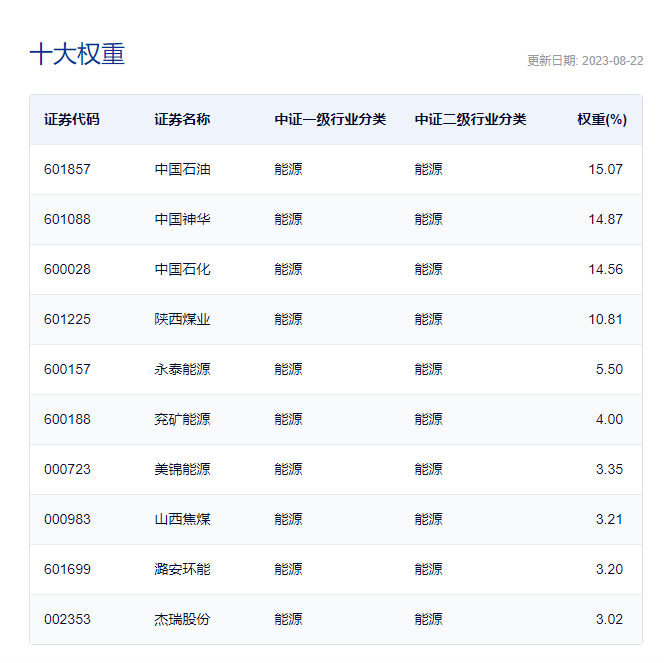Click the 中证二级行业分类 column header
The height and width of the screenshot is (663, 669).
[x=470, y=120]
